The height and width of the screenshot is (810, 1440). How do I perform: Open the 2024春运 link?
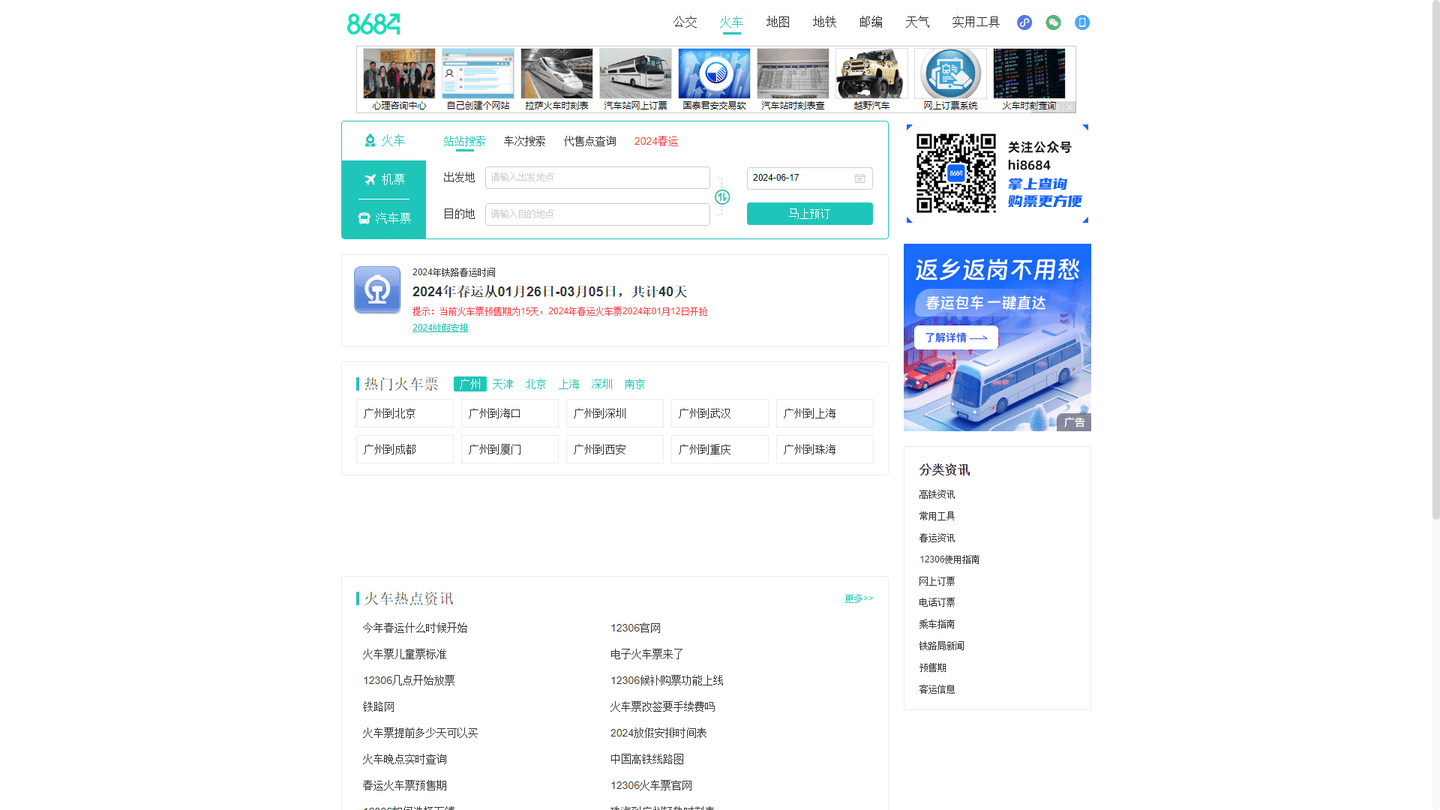pyautogui.click(x=656, y=141)
